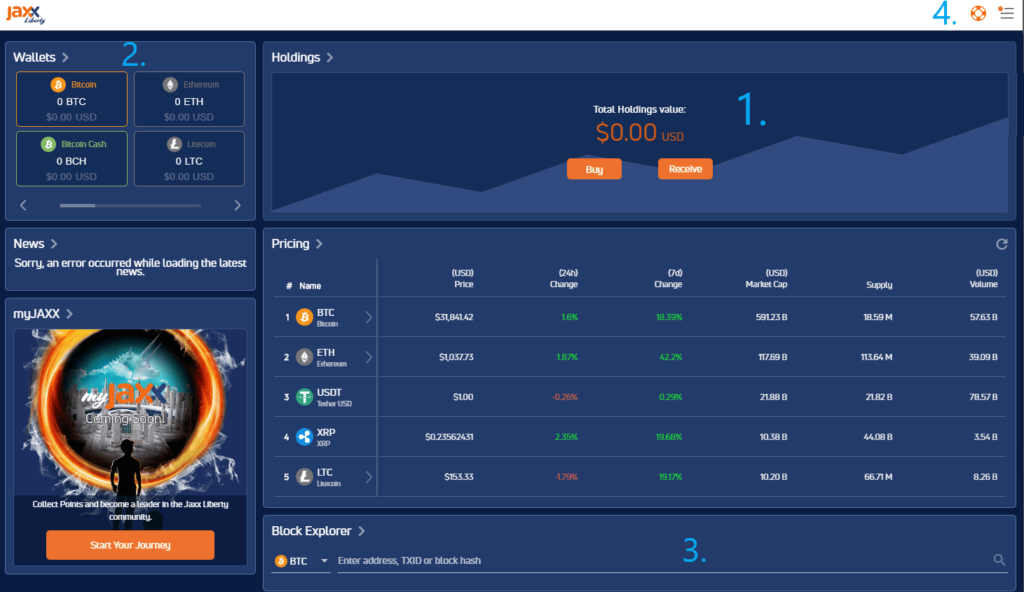Click the Name column header
1024x592 pixels.
click(x=310, y=286)
